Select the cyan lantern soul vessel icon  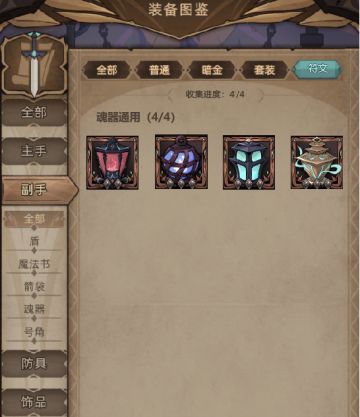coord(249,162)
